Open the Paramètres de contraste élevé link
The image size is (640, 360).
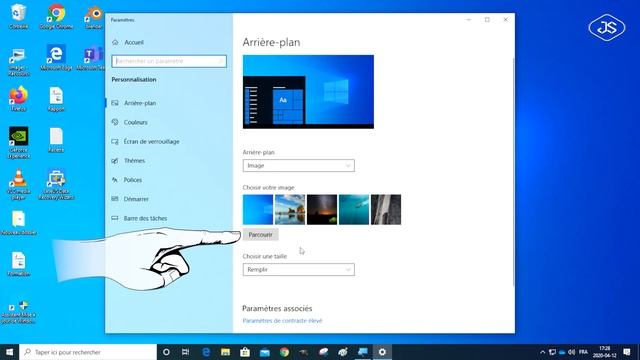click(282, 321)
